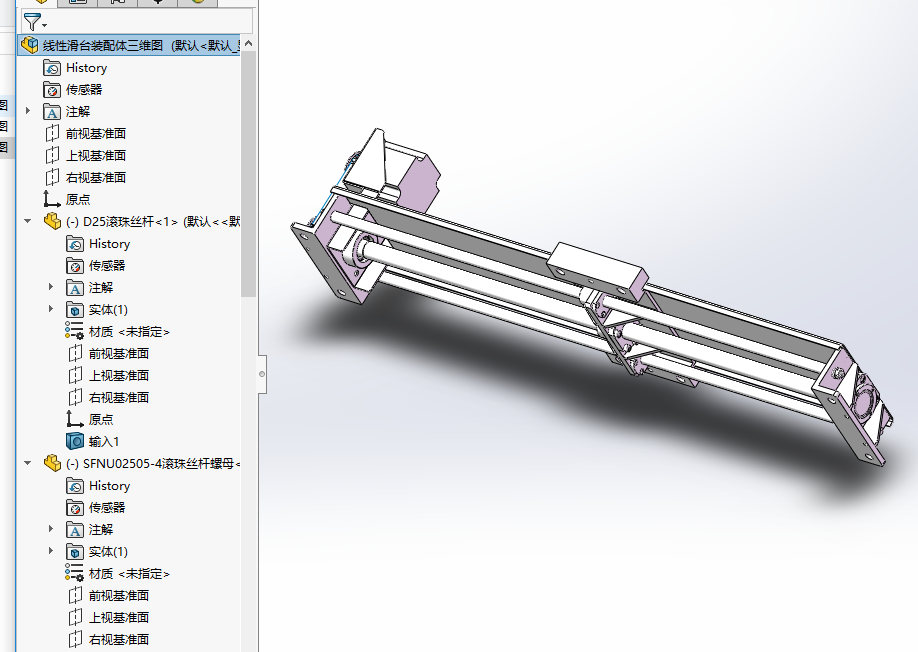
Task: Expand 实体(1) under D25滚珠丝杆
Action: click(51, 308)
